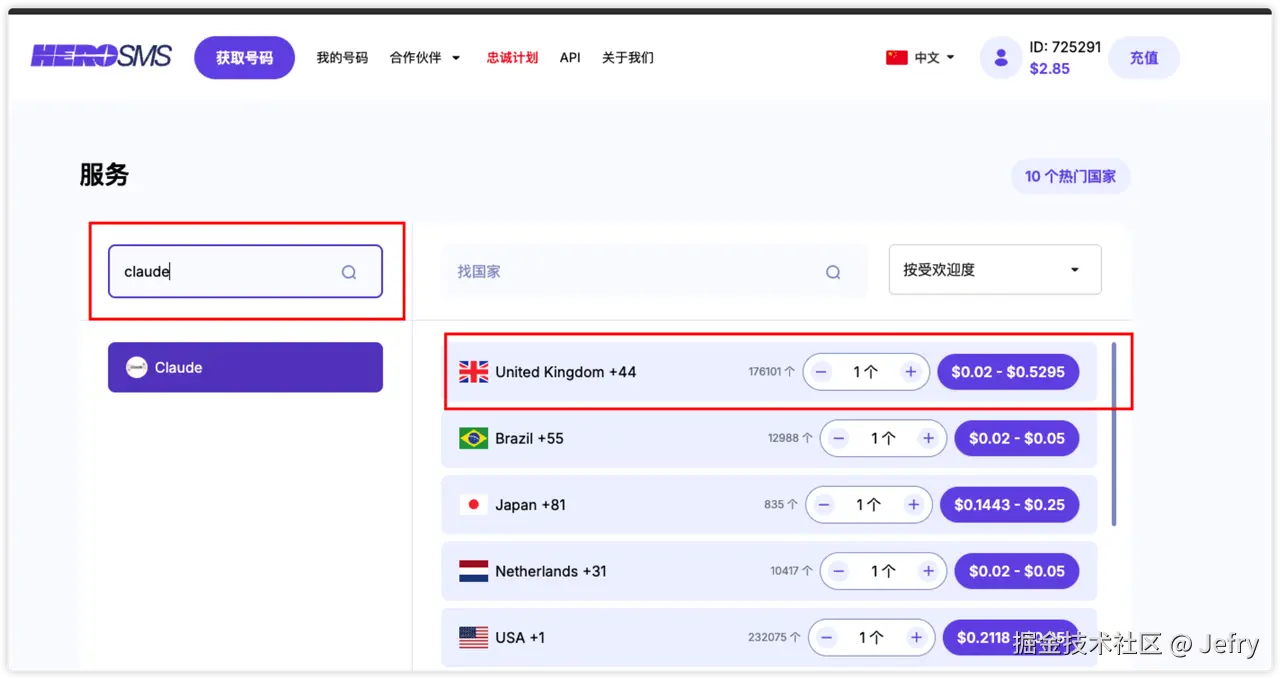
Task: Click the United Kingdom flag icon
Action: pyautogui.click(x=474, y=372)
